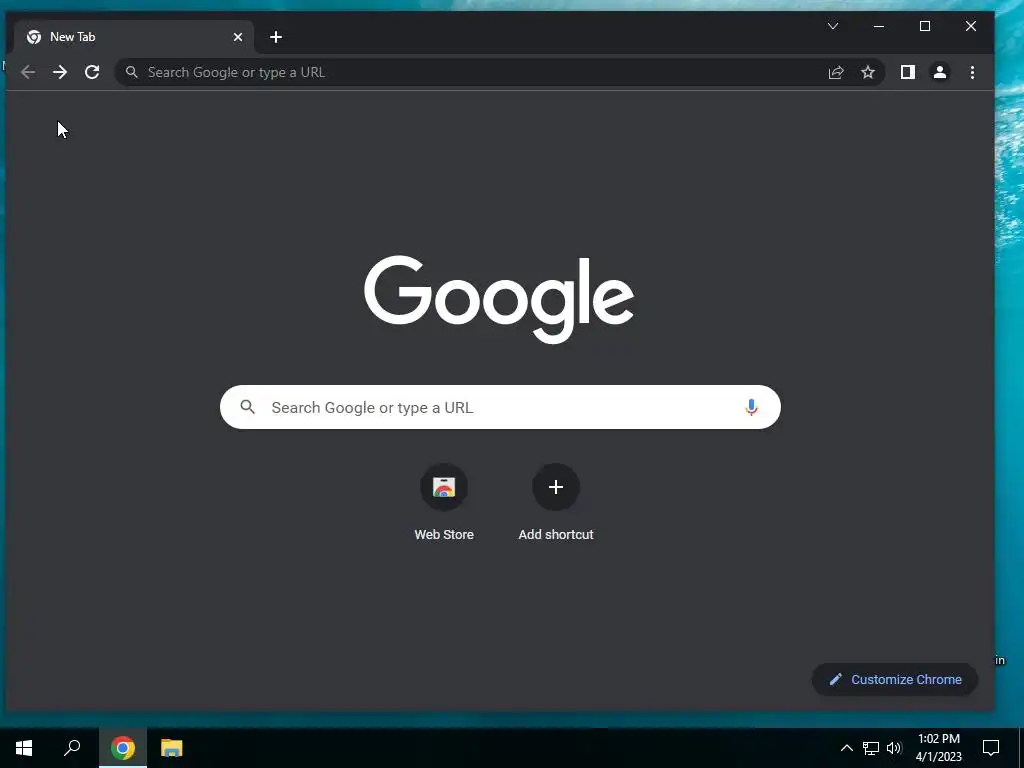Click the Web Store label text
This screenshot has width=1024, height=768.
(444, 535)
